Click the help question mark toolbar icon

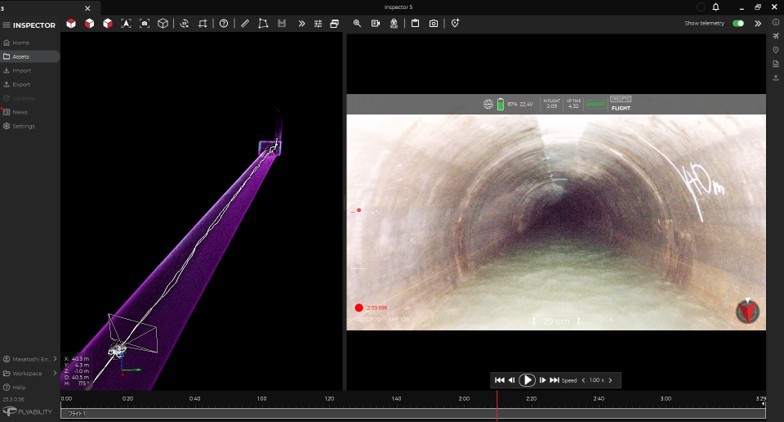(224, 23)
